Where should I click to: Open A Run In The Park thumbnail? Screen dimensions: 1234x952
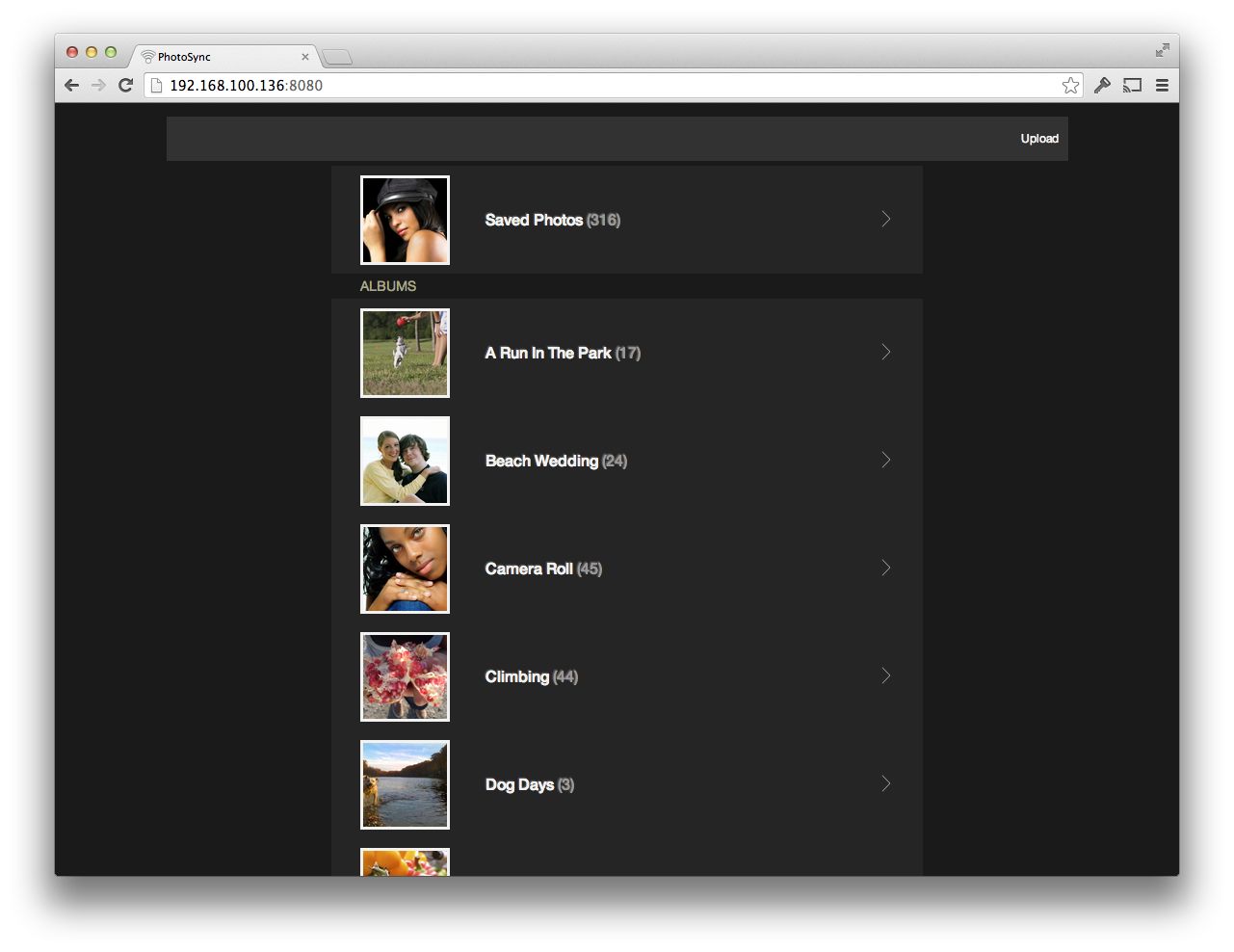405,353
